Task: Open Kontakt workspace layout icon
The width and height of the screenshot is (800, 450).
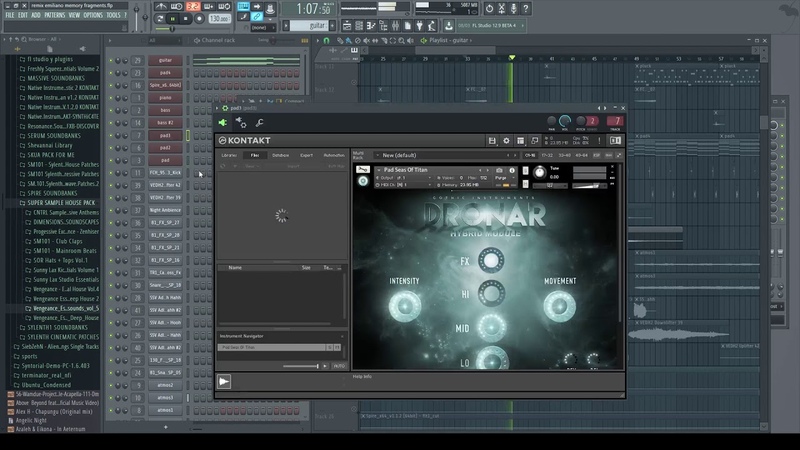Action: [520, 141]
